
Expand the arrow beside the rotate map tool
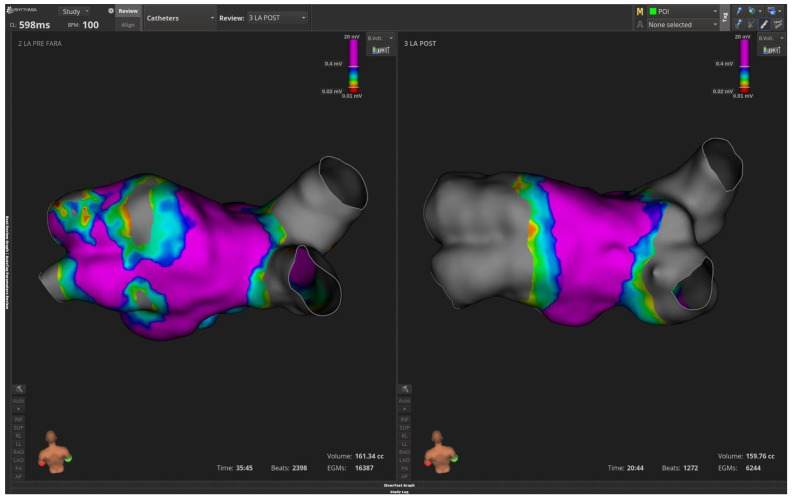[760, 11]
